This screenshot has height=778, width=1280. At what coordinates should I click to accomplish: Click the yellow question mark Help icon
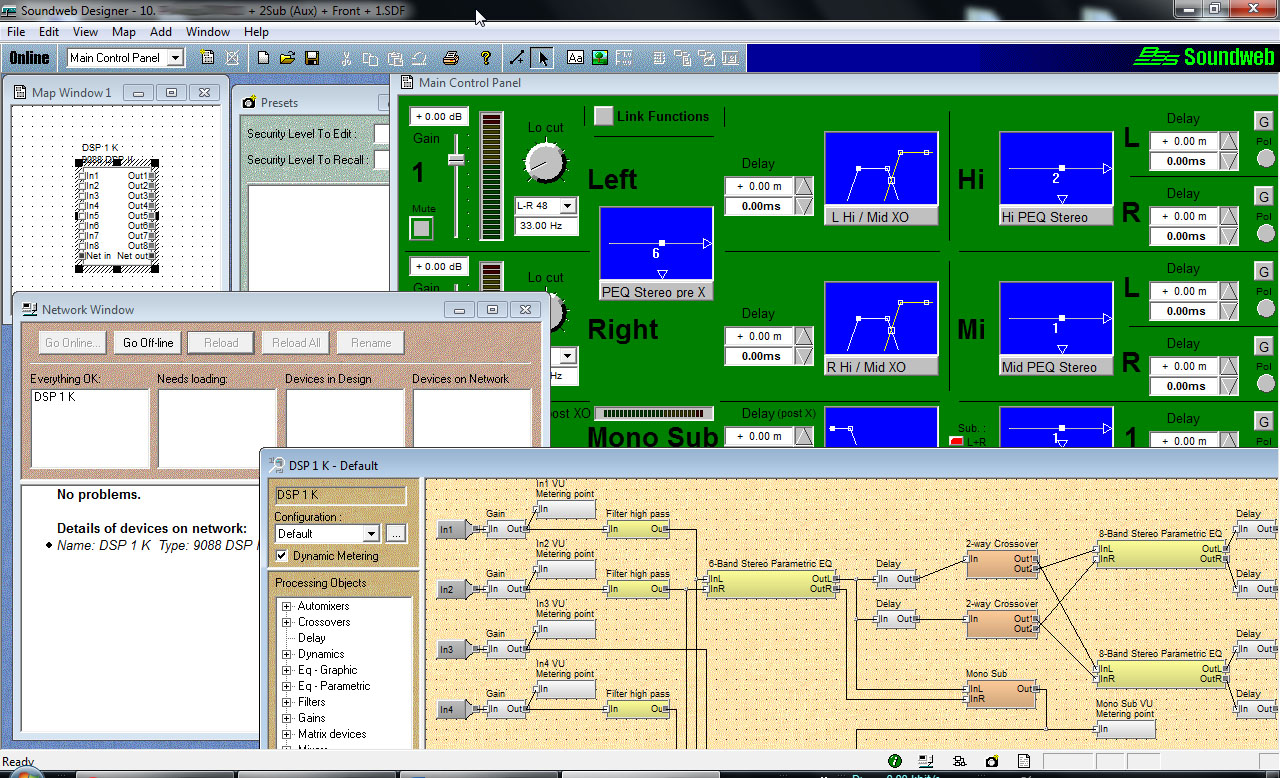(x=486, y=58)
